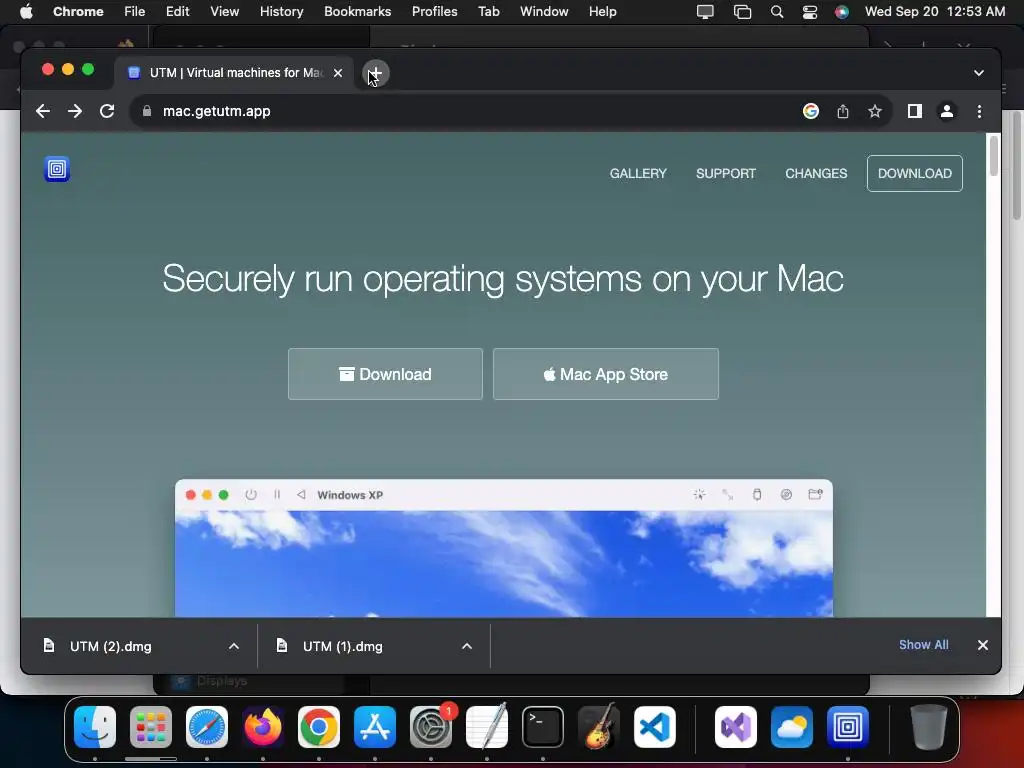Open Finder from the Dock

click(x=95, y=727)
